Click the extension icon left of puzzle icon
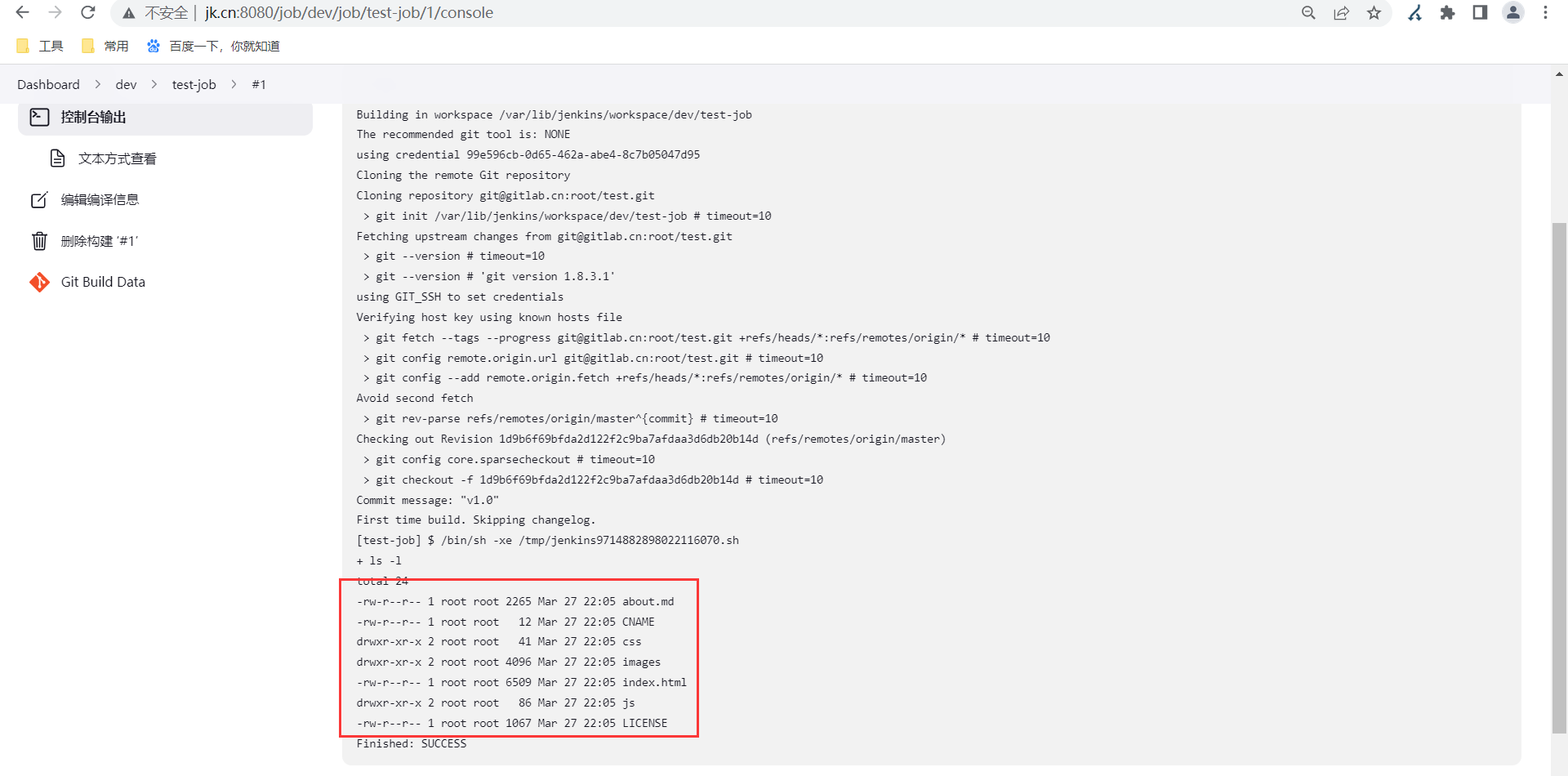 (1414, 13)
